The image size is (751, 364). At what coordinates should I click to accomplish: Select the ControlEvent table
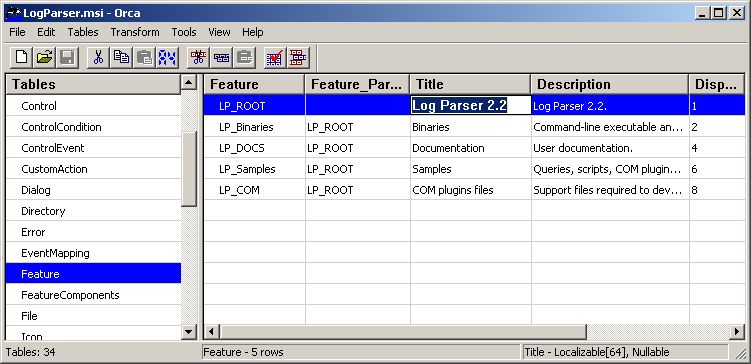point(93,148)
